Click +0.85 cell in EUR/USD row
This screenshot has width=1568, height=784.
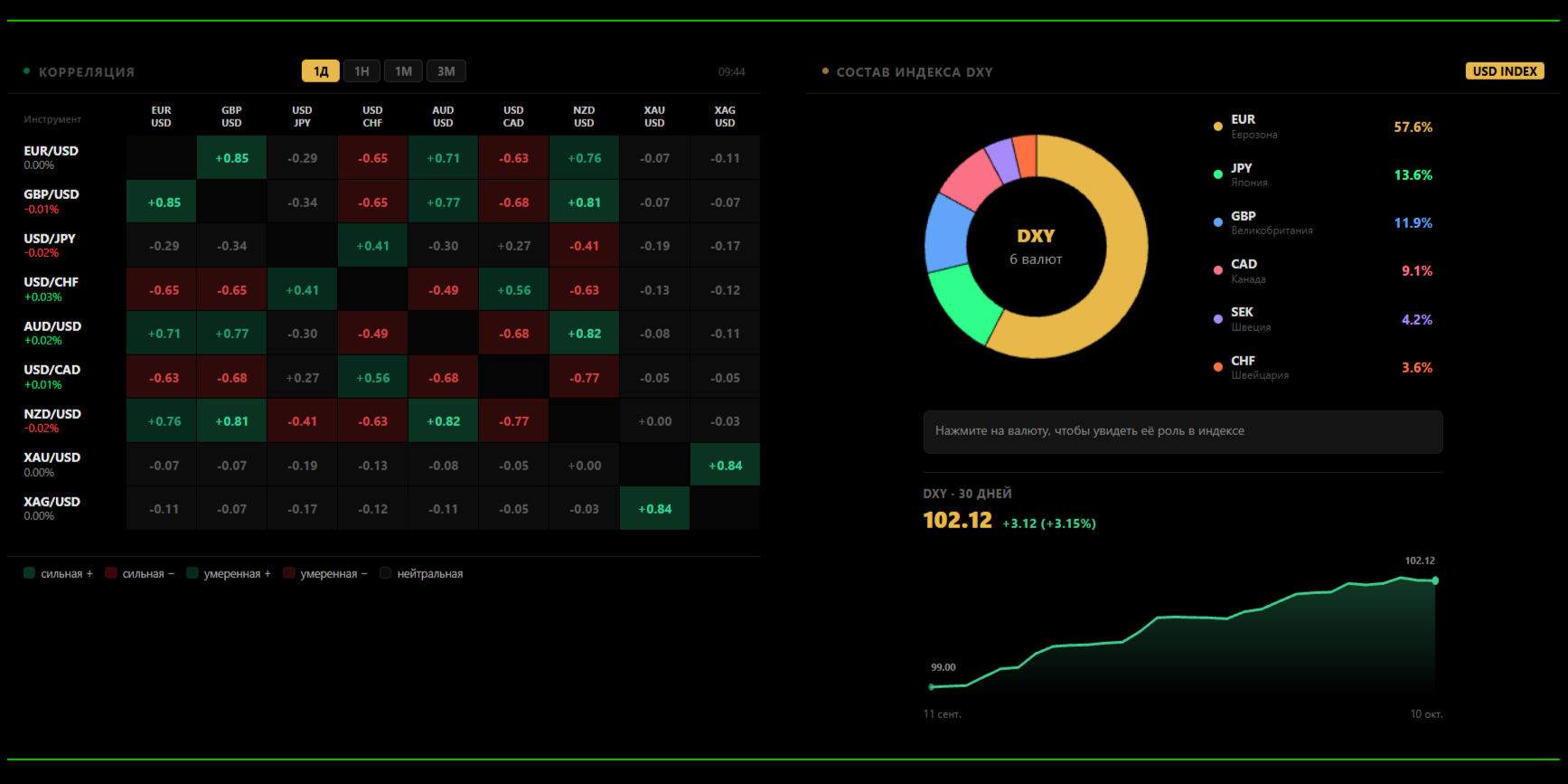(x=231, y=158)
